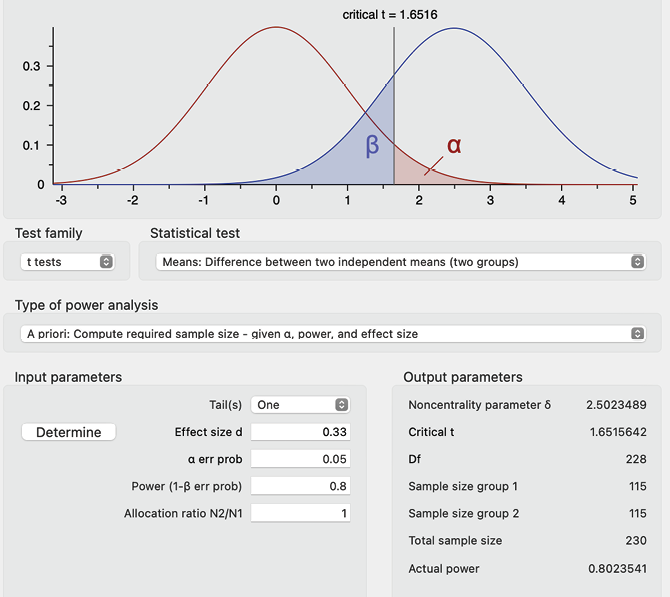Click the Actual power output value
The image size is (670, 597).
[616, 569]
